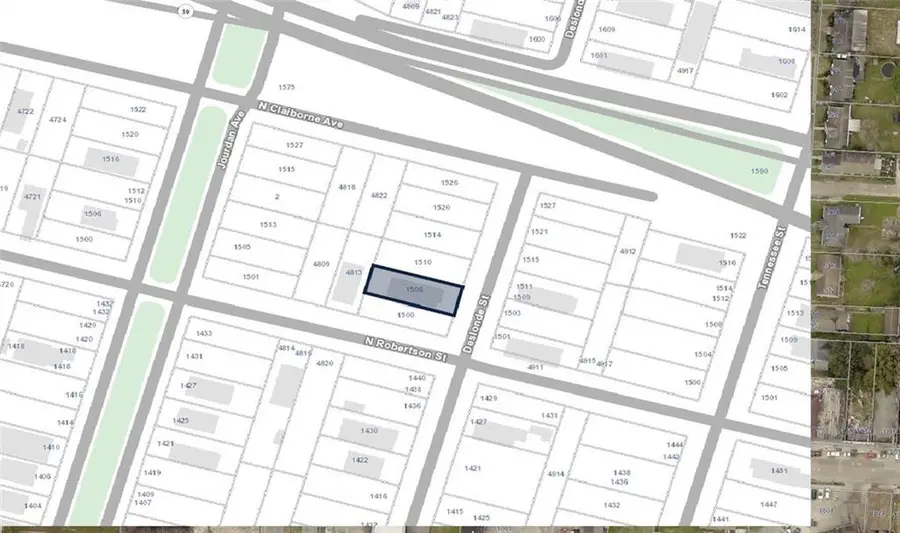Click the Tennessee St street label
Screen dimensions: 900x533
coord(771,257)
